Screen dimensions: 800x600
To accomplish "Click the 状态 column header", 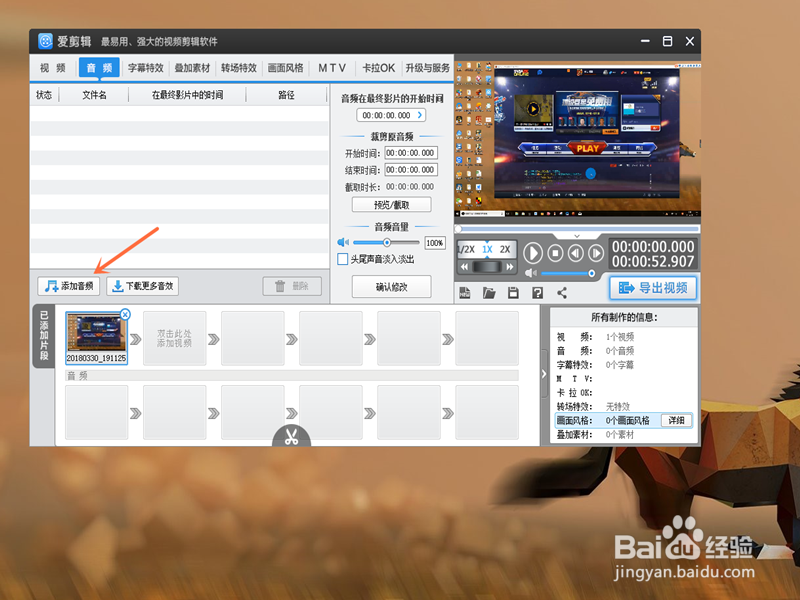I will [x=44, y=95].
